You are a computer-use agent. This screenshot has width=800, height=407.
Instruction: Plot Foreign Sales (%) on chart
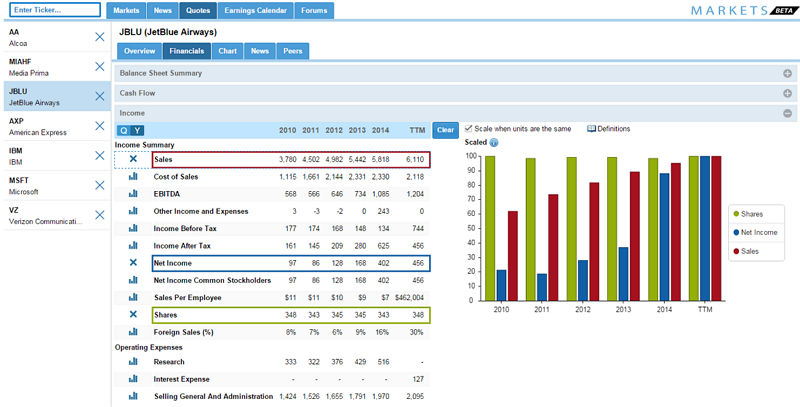tap(133, 332)
